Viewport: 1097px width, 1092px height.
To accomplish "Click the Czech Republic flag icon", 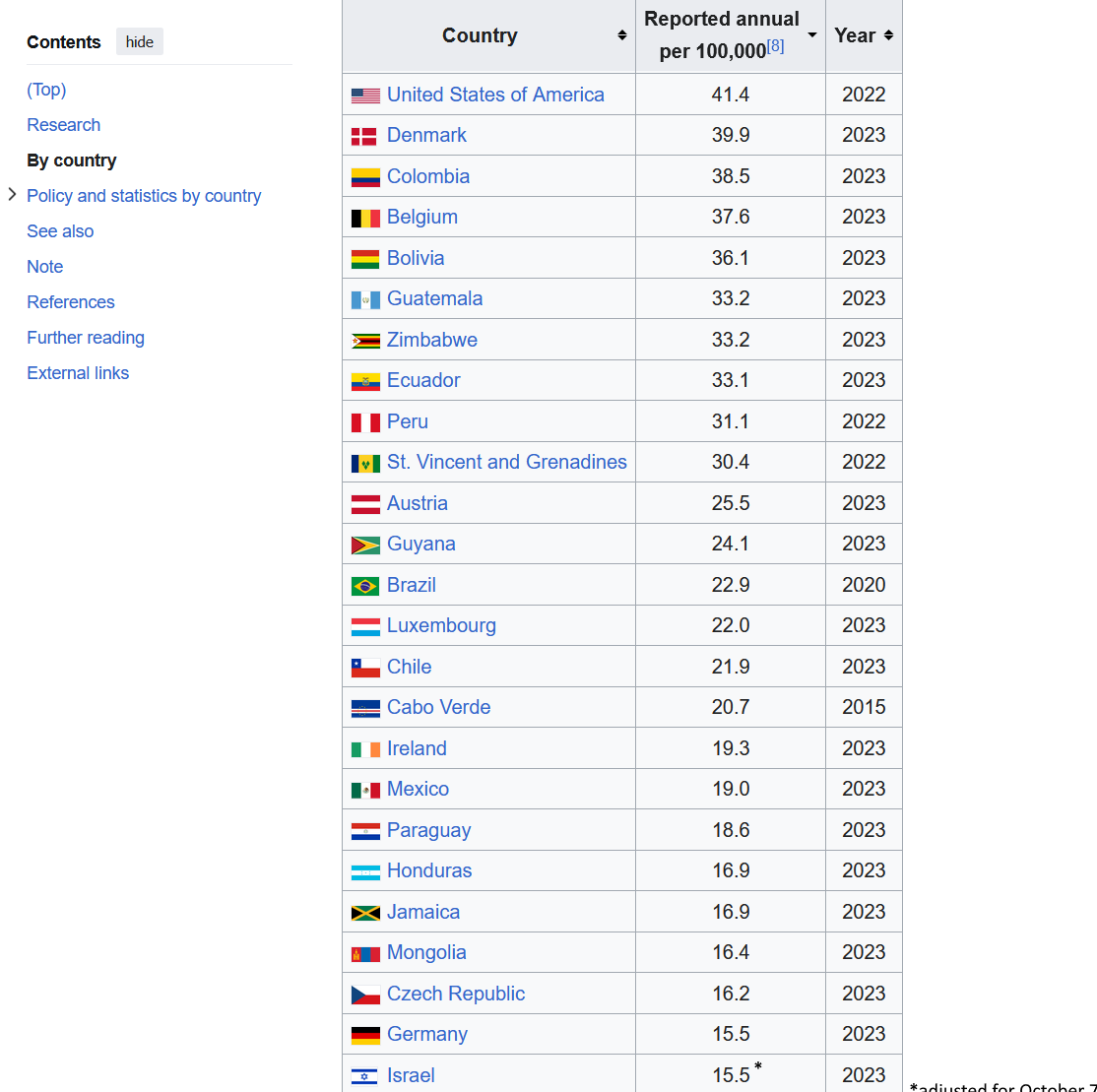I will pos(365,995).
